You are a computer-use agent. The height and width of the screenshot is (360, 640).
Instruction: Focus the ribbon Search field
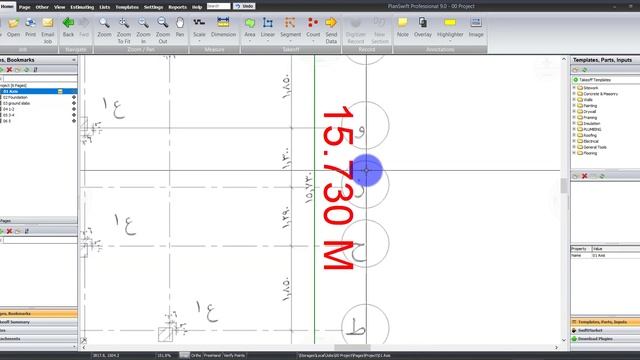click(x=218, y=6)
